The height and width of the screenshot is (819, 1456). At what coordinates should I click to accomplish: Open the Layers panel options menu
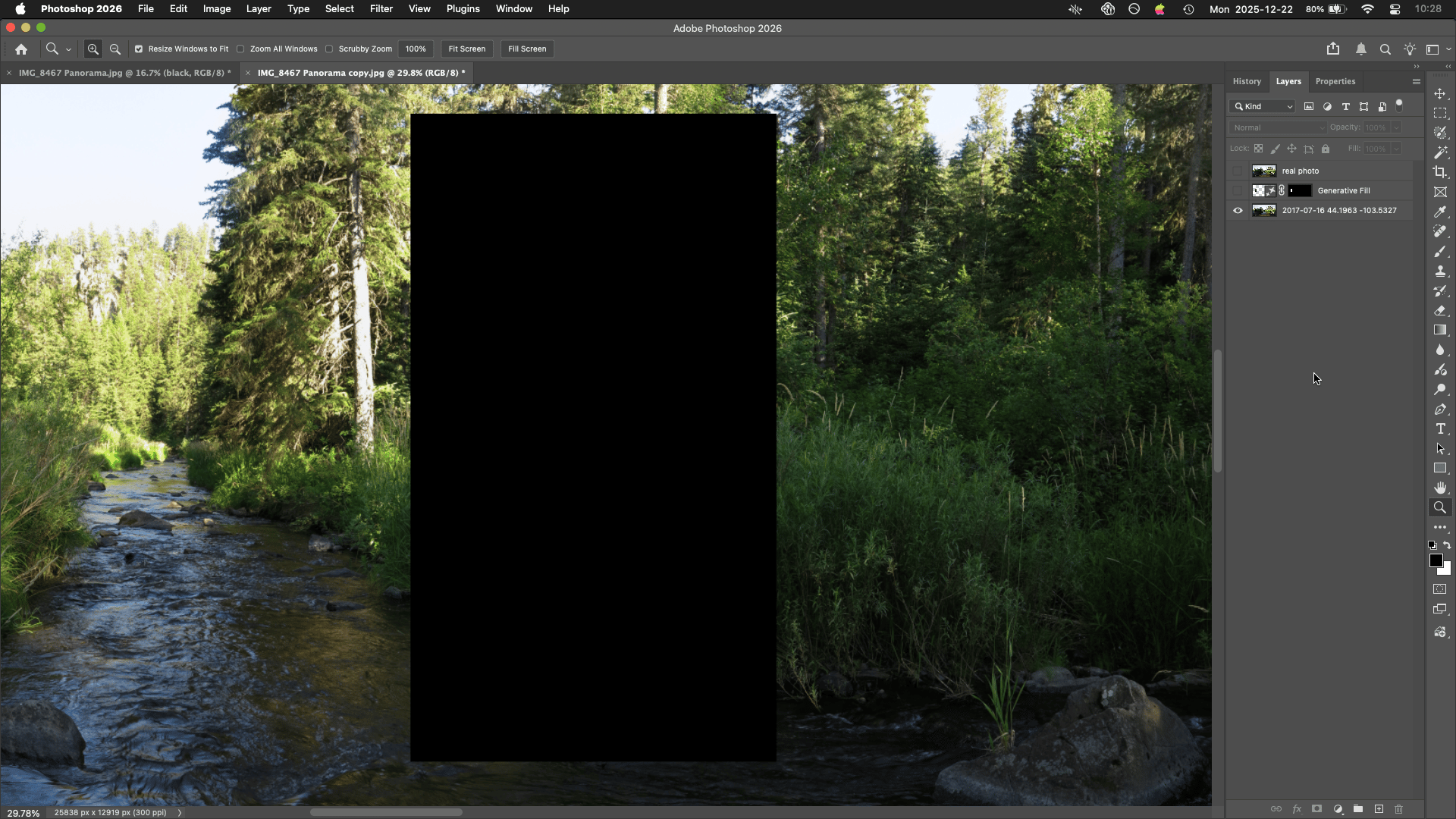[1416, 81]
